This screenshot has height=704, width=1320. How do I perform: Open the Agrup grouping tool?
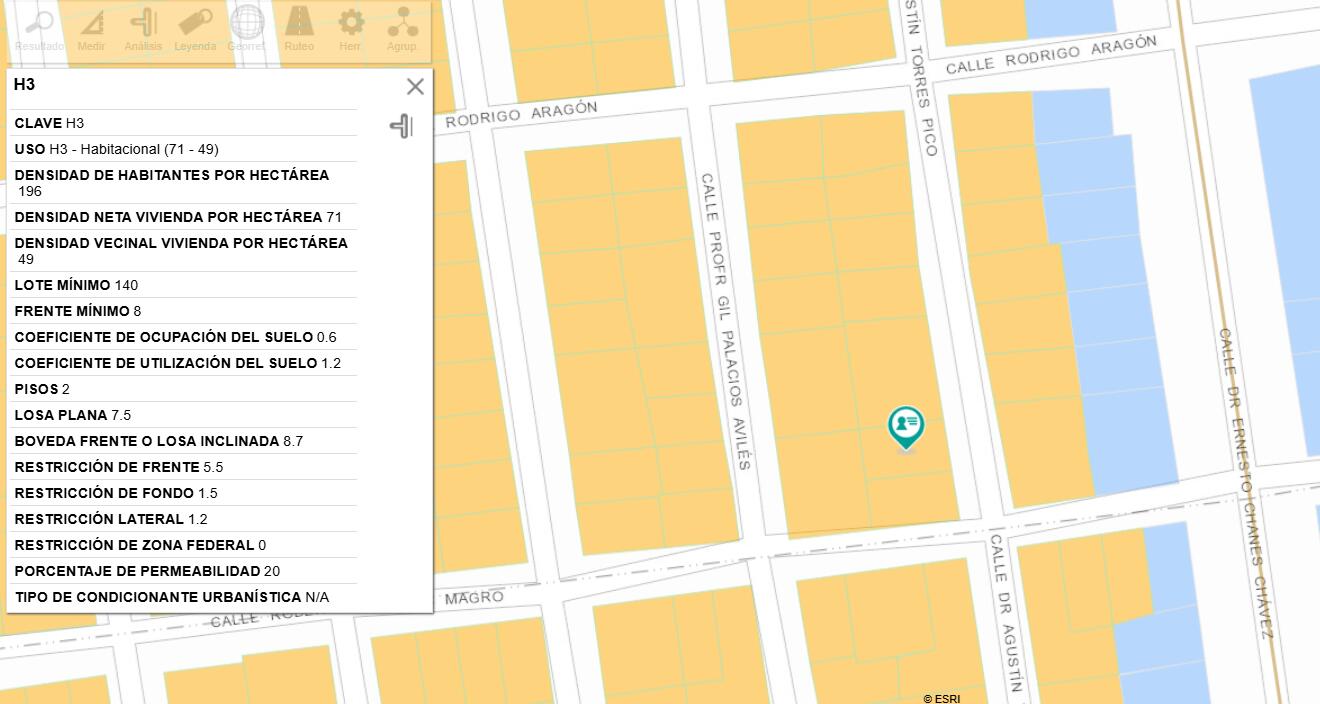tap(402, 30)
